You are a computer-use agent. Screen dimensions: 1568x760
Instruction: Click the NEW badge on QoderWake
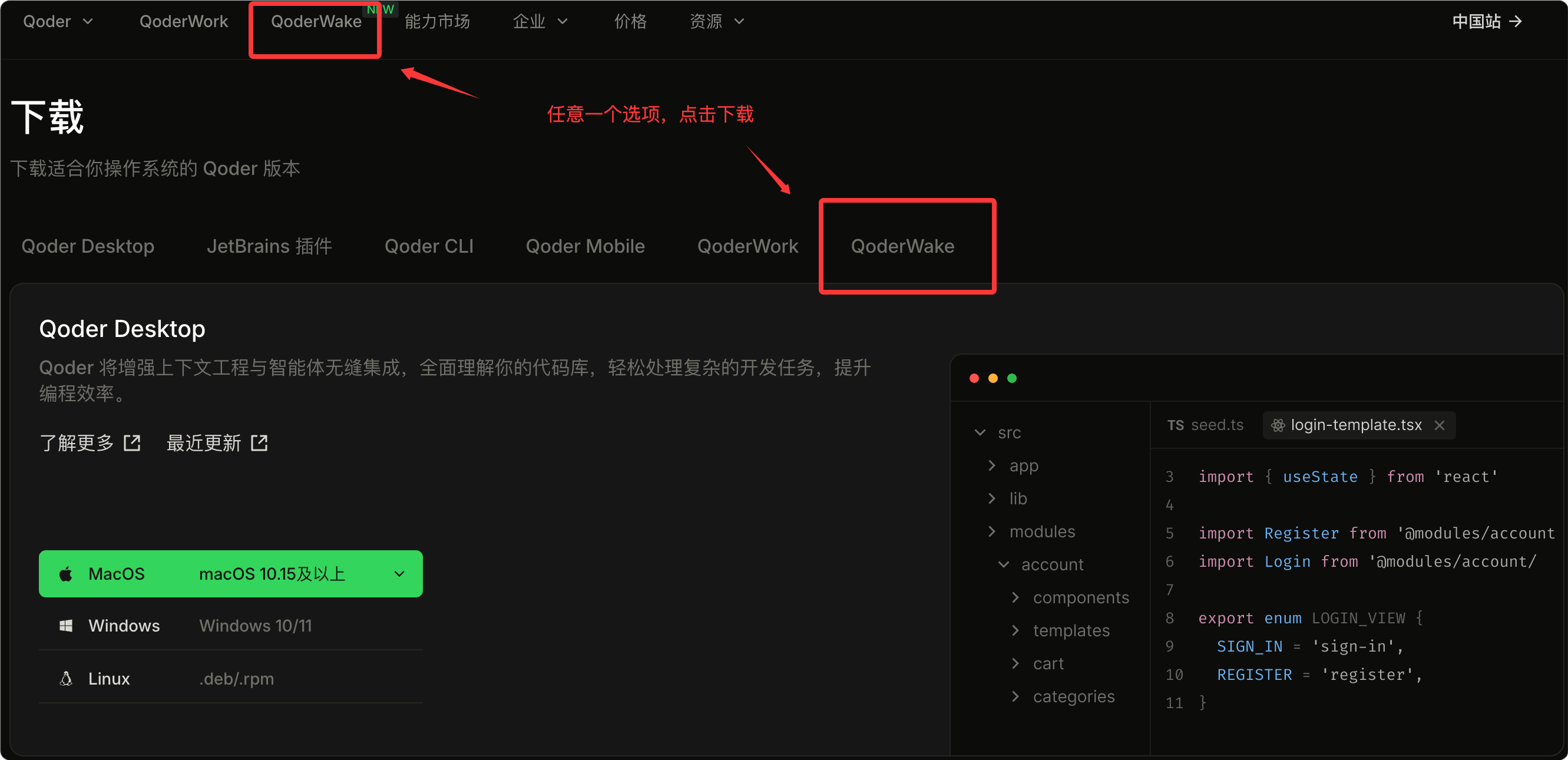[381, 9]
